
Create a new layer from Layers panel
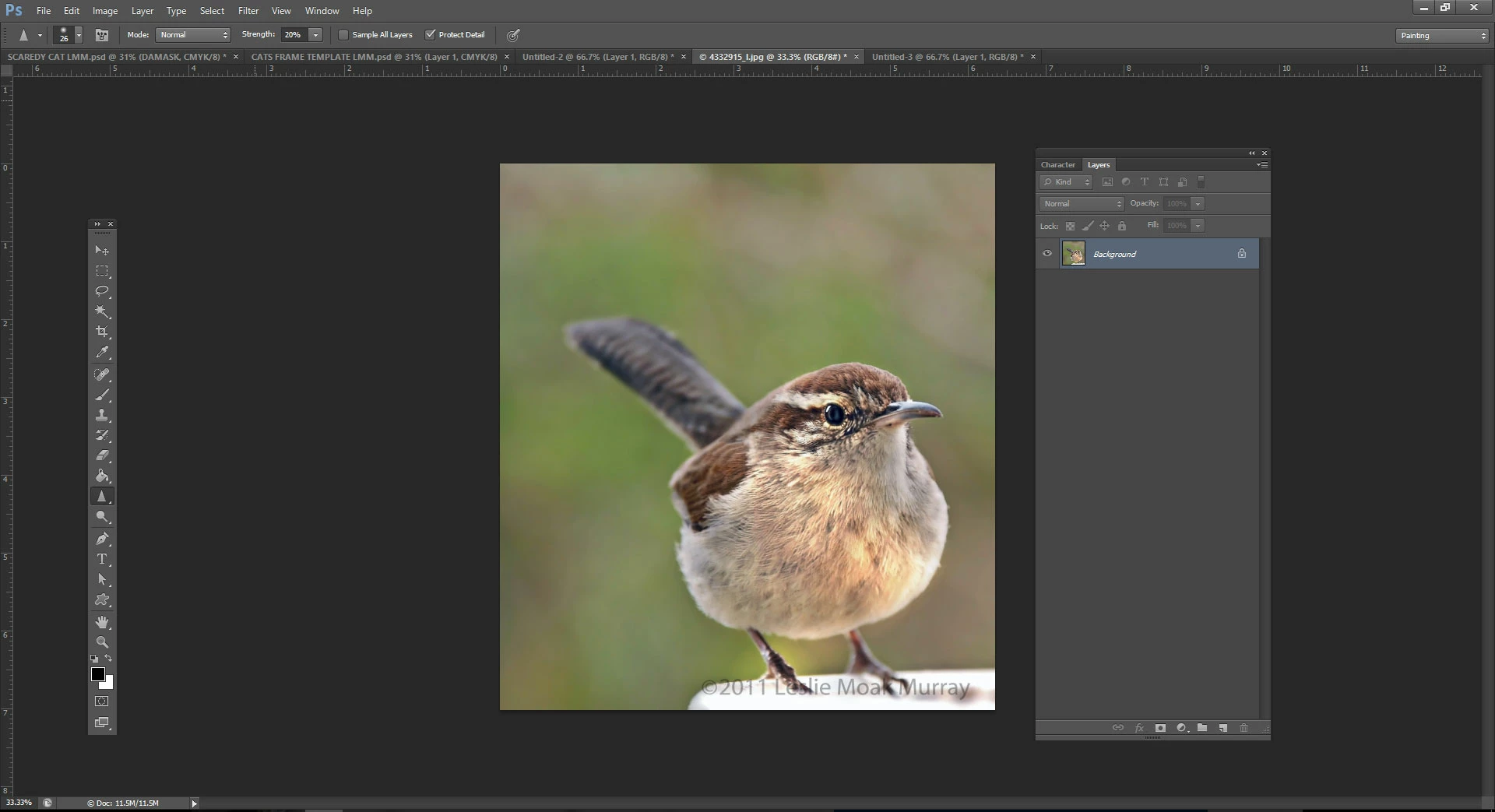tap(1223, 728)
